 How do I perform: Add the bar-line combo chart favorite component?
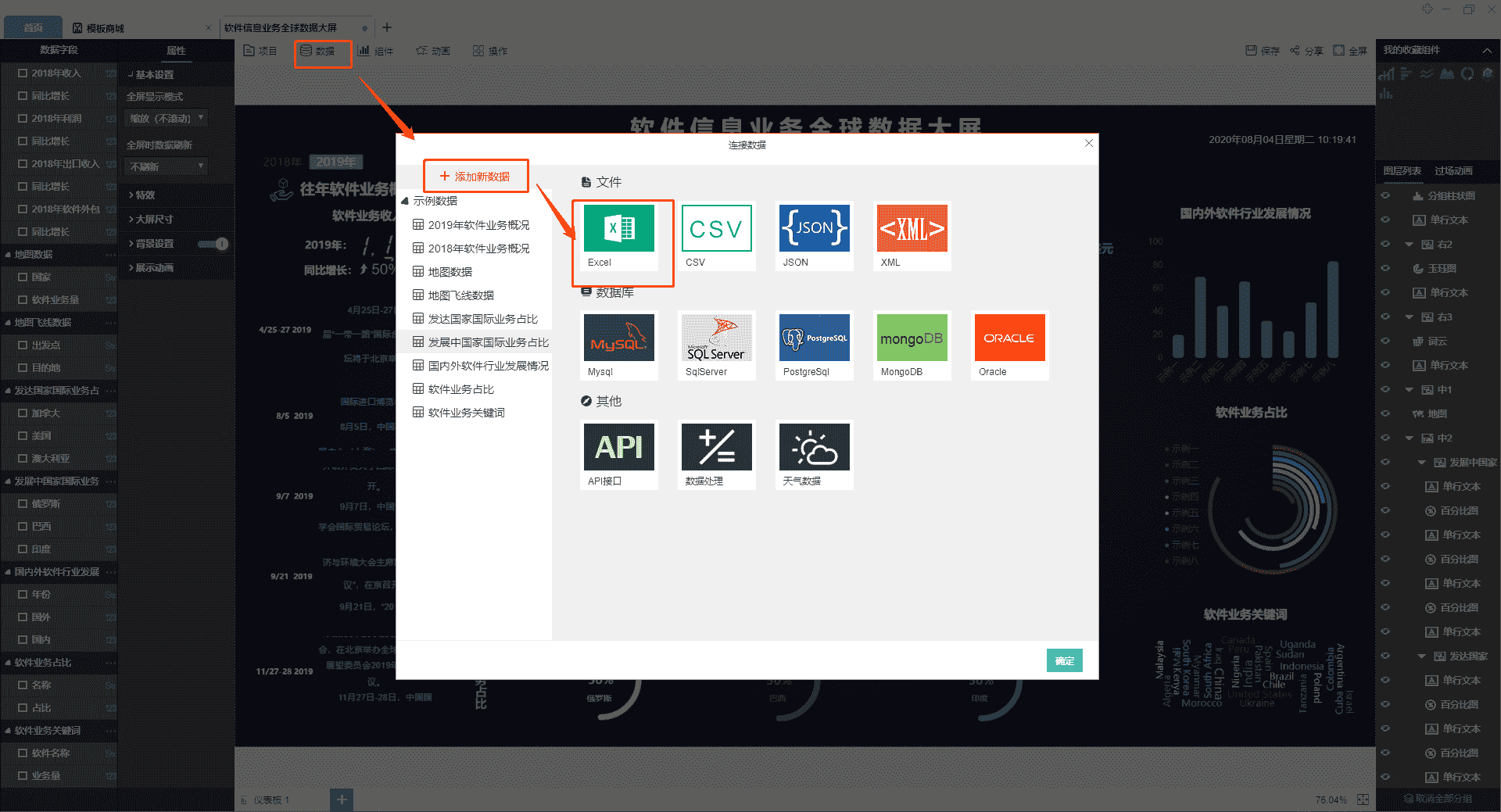tap(1387, 73)
